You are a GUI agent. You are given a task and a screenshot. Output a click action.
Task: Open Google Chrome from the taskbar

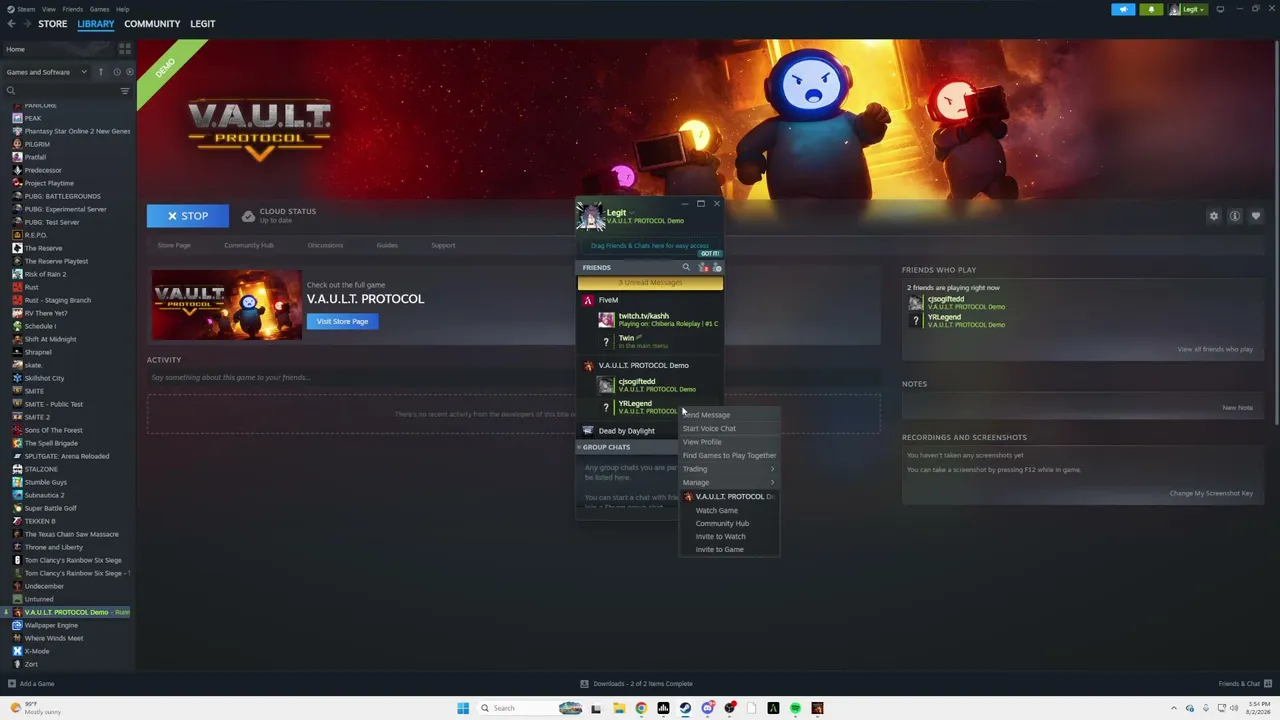pyautogui.click(x=641, y=708)
